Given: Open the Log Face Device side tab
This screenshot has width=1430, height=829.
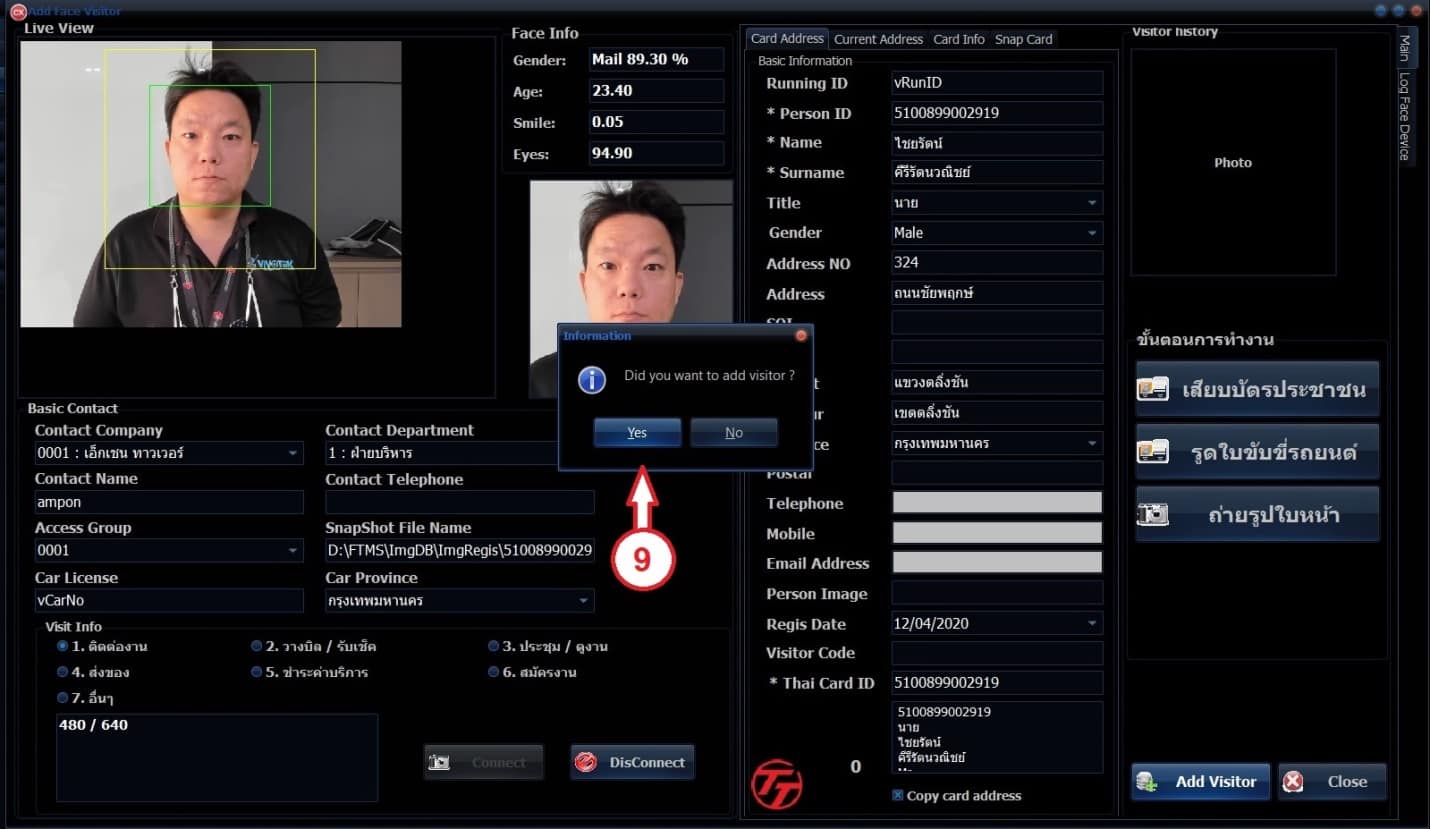Looking at the screenshot, I should [1405, 120].
